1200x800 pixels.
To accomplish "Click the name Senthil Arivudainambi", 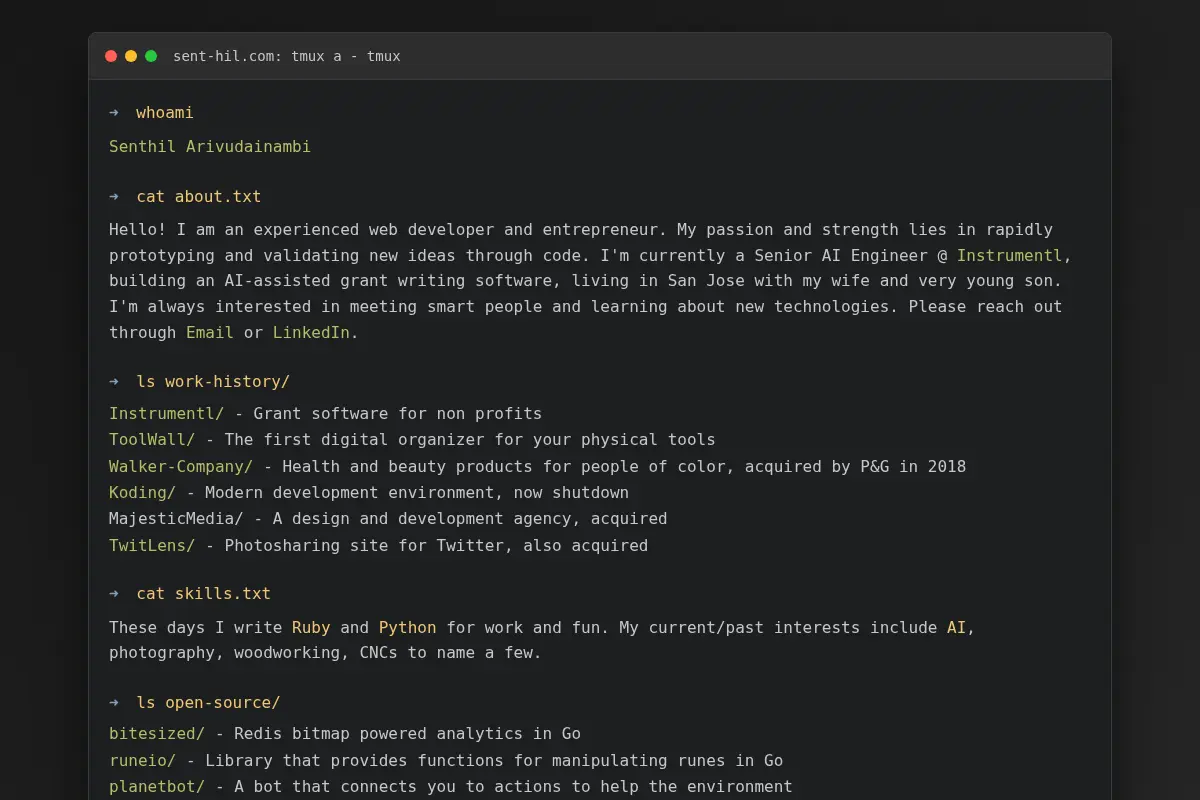I will (x=210, y=146).
